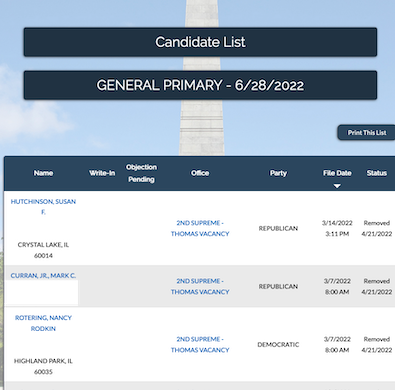Sort table by Status column header

[x=377, y=173]
